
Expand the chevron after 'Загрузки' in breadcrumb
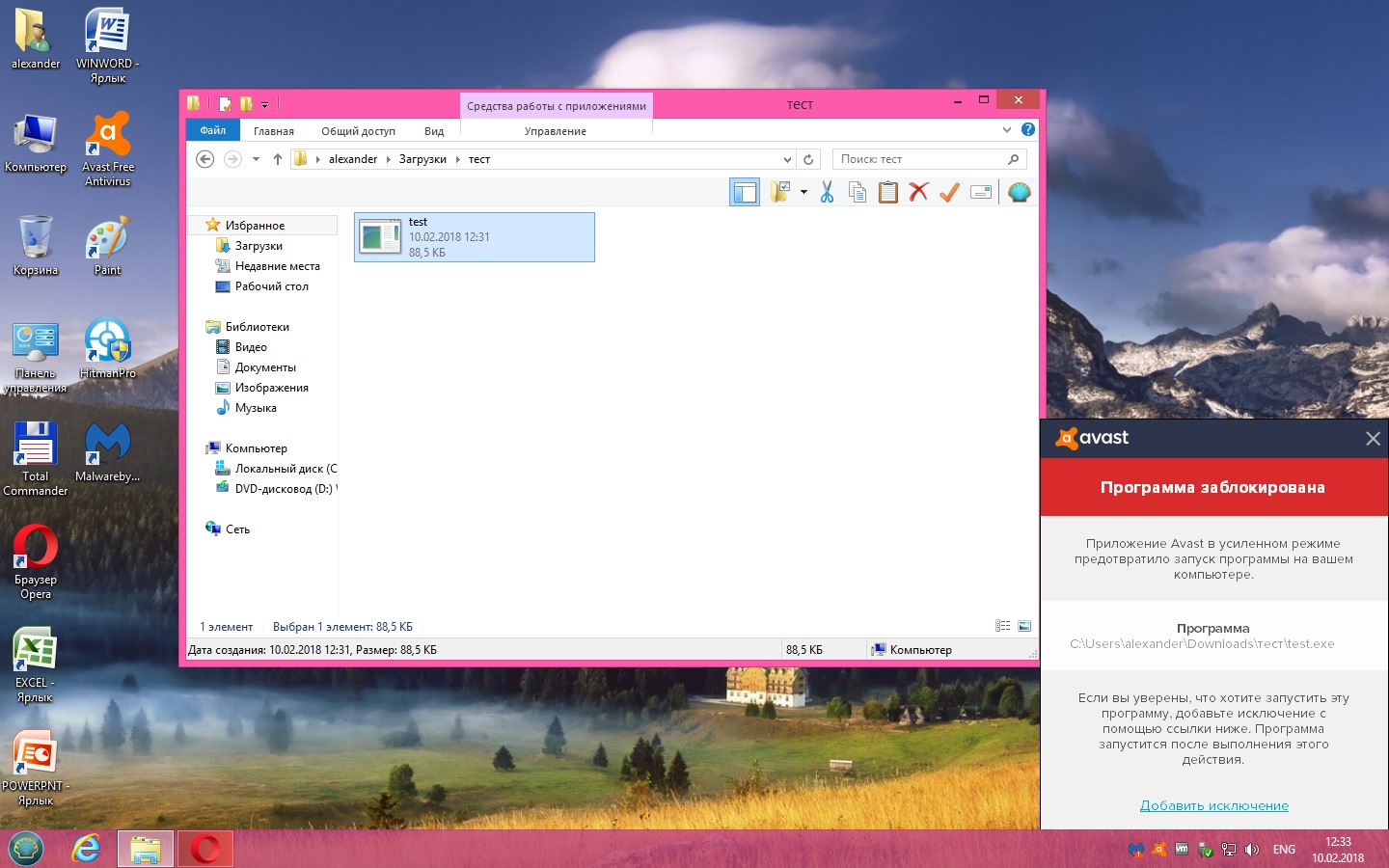457,159
